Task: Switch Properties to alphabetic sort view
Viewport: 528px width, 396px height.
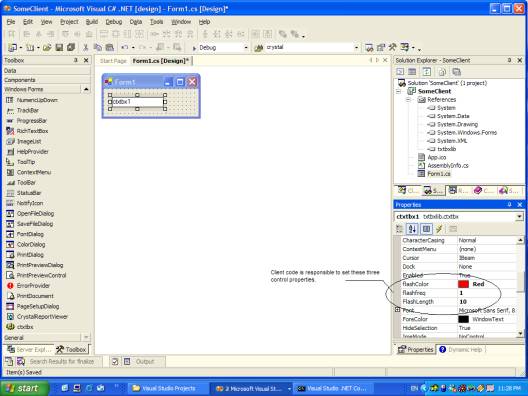Action: (x=412, y=229)
